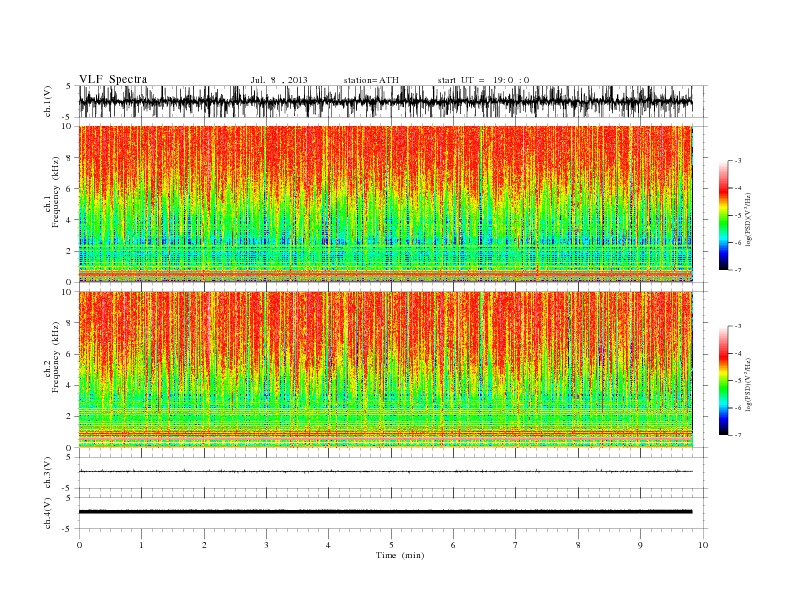Click the ch.2 spectrogram color bar
792x612 pixels.
pyautogui.click(x=723, y=380)
